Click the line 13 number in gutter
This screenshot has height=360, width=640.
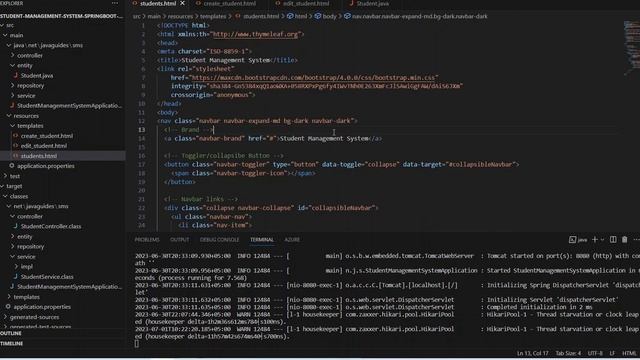(x=141, y=130)
